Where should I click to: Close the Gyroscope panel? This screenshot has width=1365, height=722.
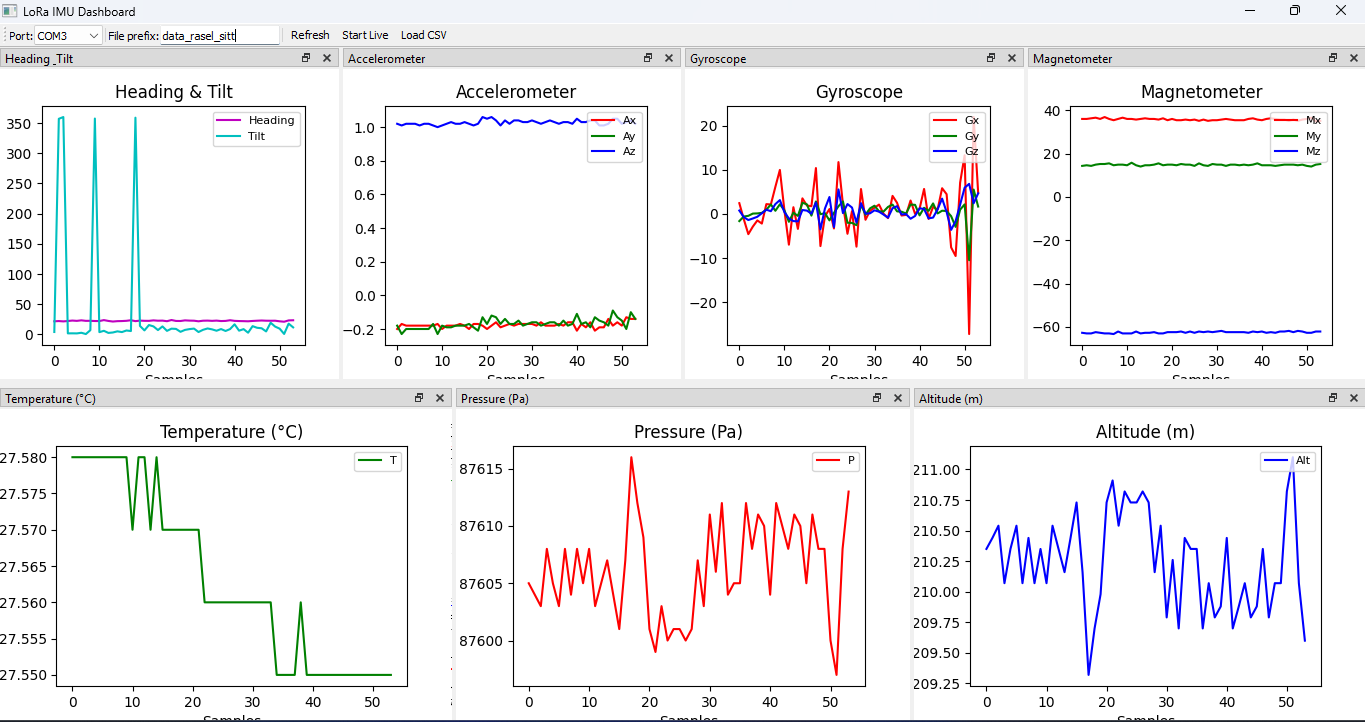point(1012,58)
